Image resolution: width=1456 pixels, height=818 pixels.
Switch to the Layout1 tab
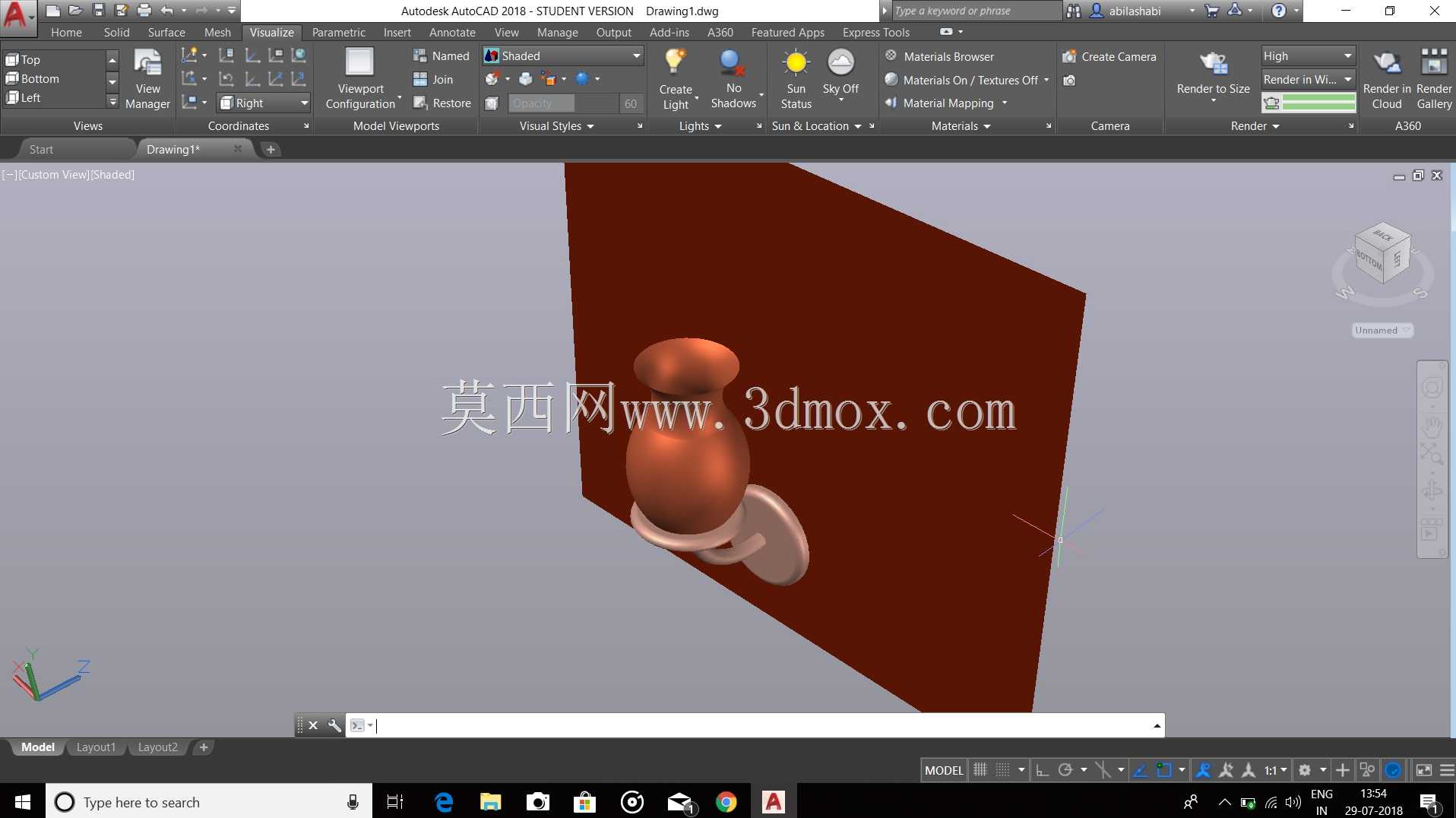[96, 747]
